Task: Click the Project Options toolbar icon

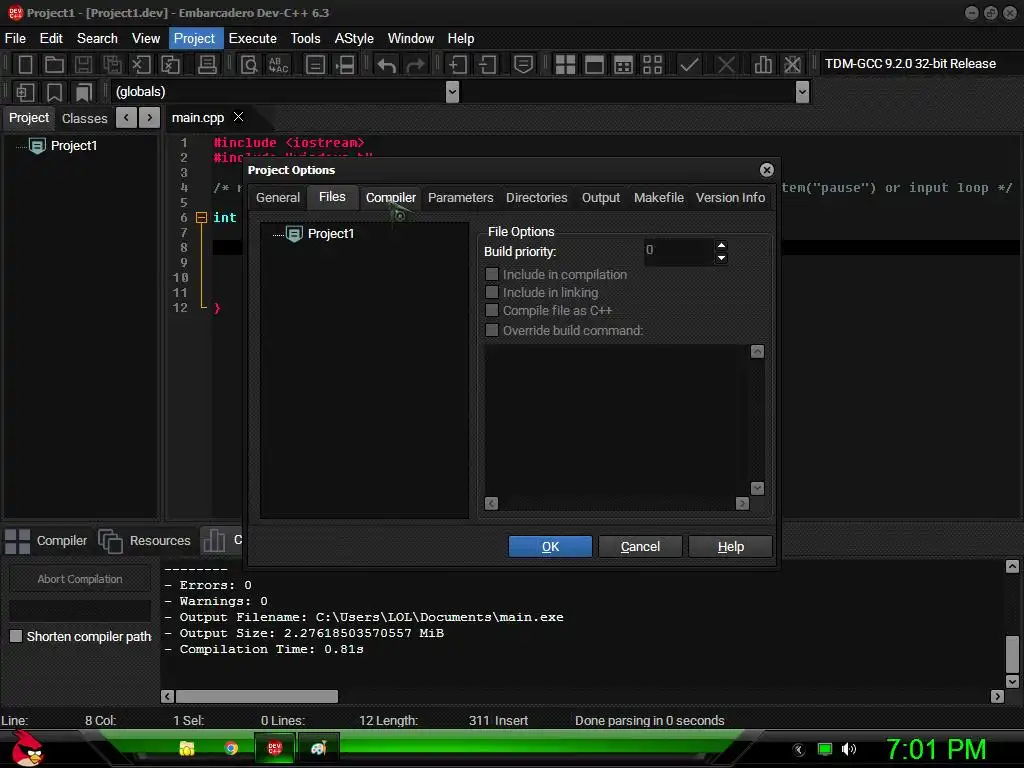Action: pos(523,64)
